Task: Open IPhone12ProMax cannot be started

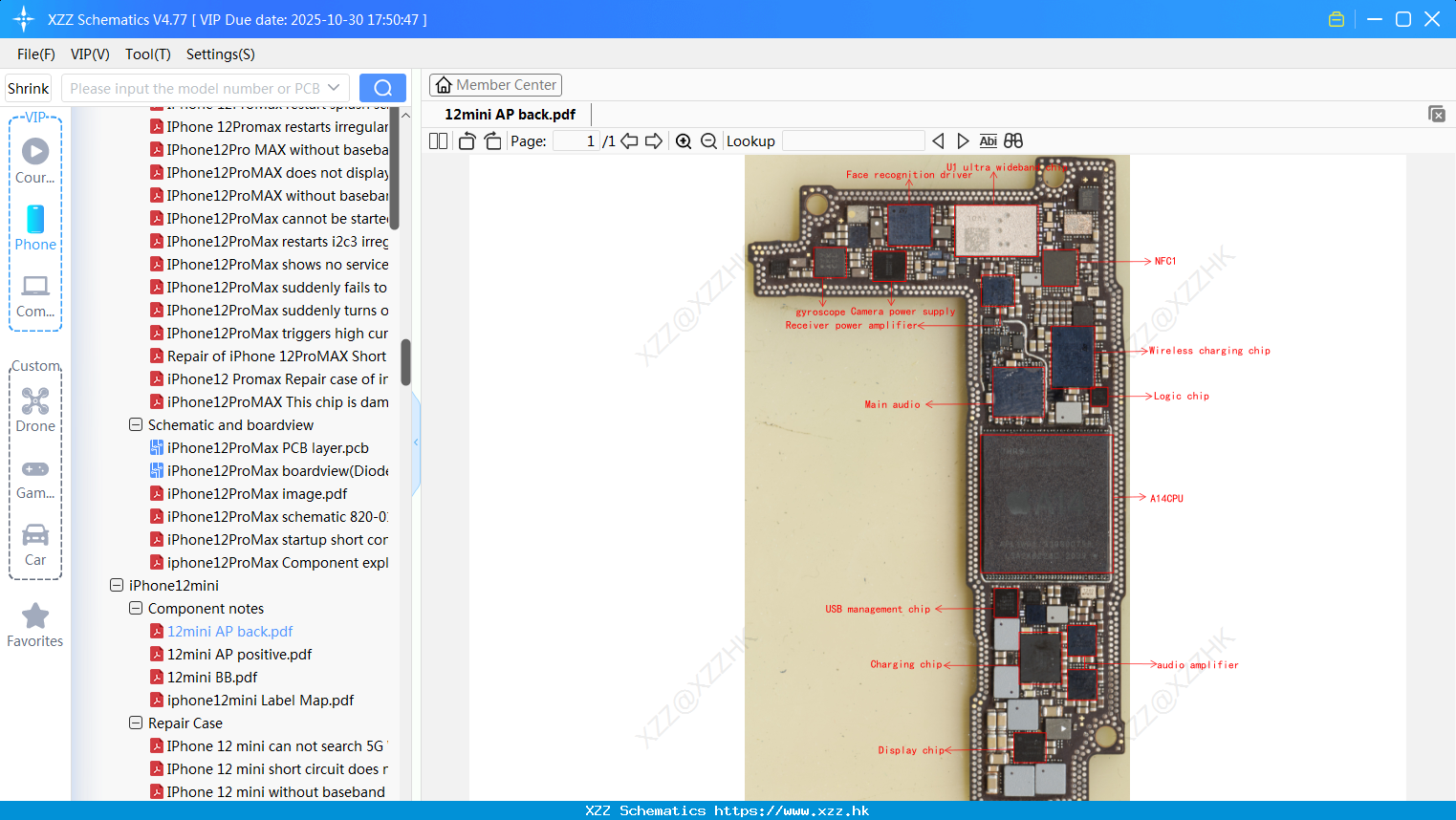Action: click(277, 218)
